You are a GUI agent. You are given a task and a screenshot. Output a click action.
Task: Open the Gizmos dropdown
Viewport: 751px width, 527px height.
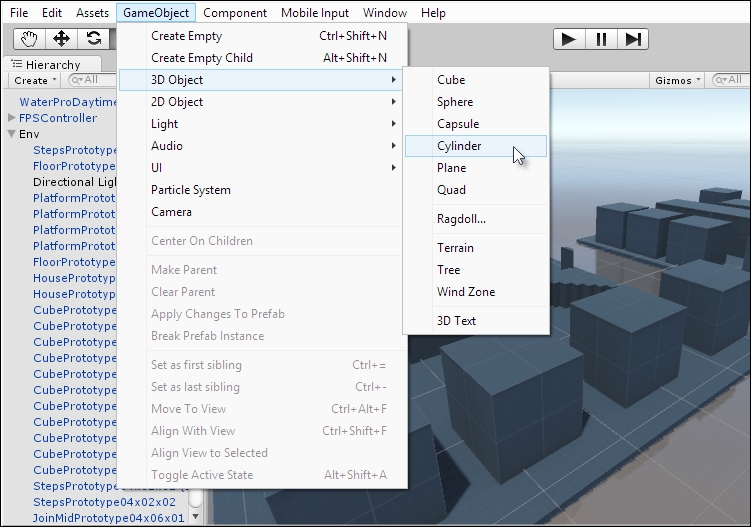pyautogui.click(x=677, y=80)
